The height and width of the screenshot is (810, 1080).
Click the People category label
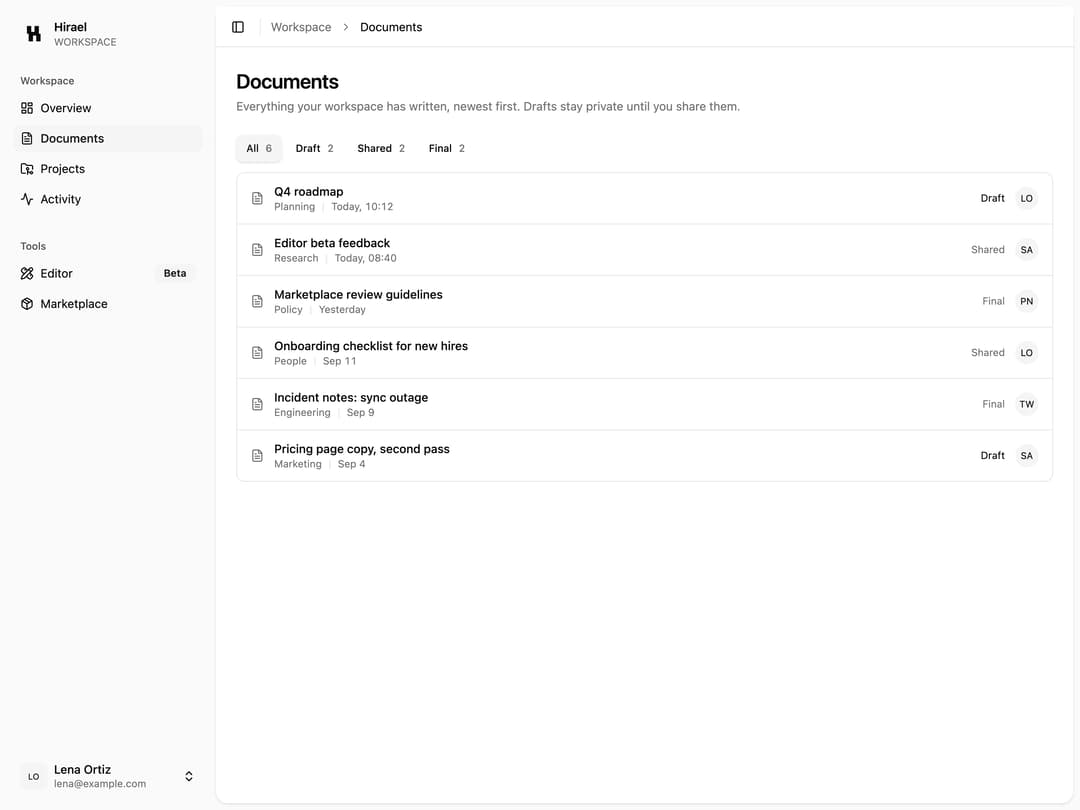(291, 361)
